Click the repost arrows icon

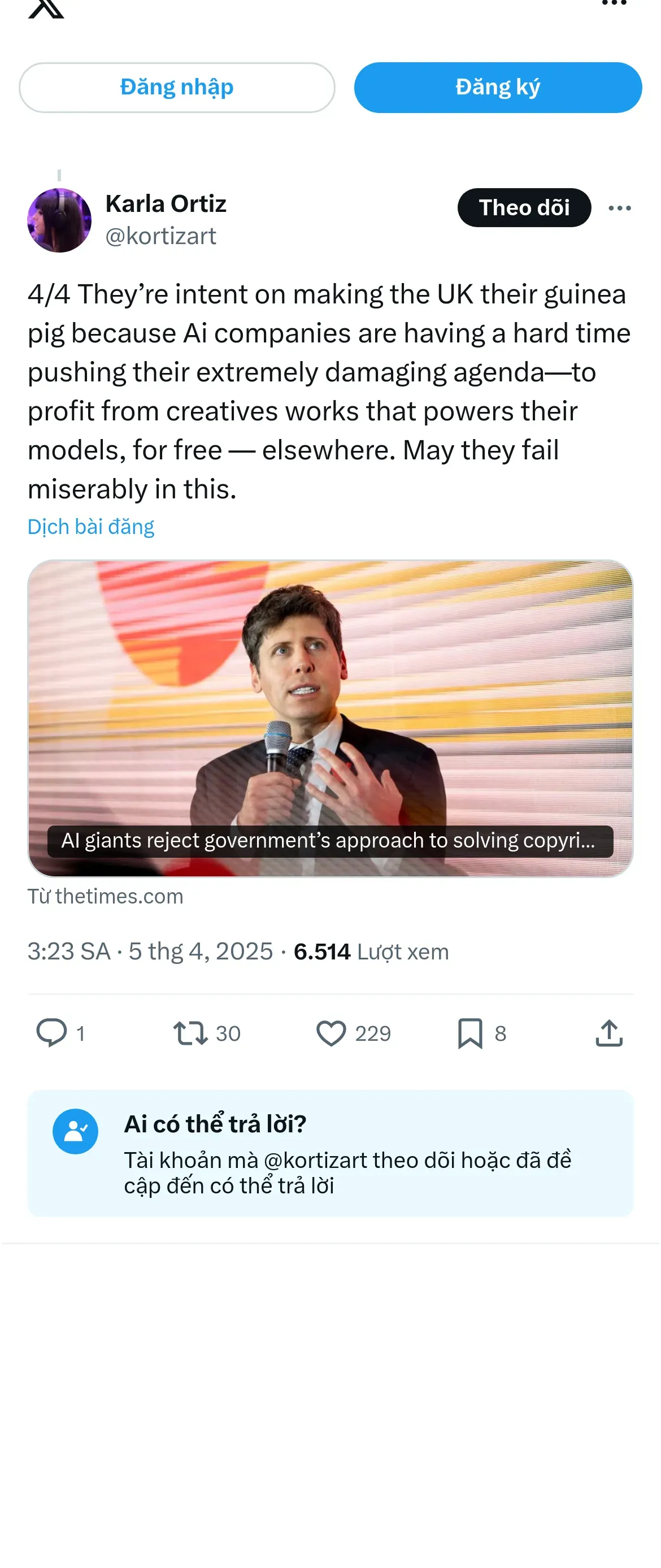(x=190, y=1032)
